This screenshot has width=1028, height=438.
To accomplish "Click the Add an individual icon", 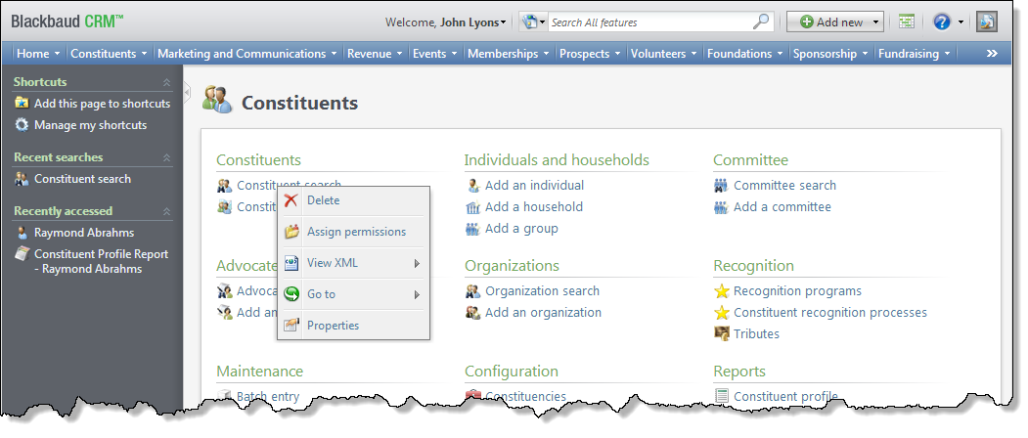I will [x=473, y=185].
